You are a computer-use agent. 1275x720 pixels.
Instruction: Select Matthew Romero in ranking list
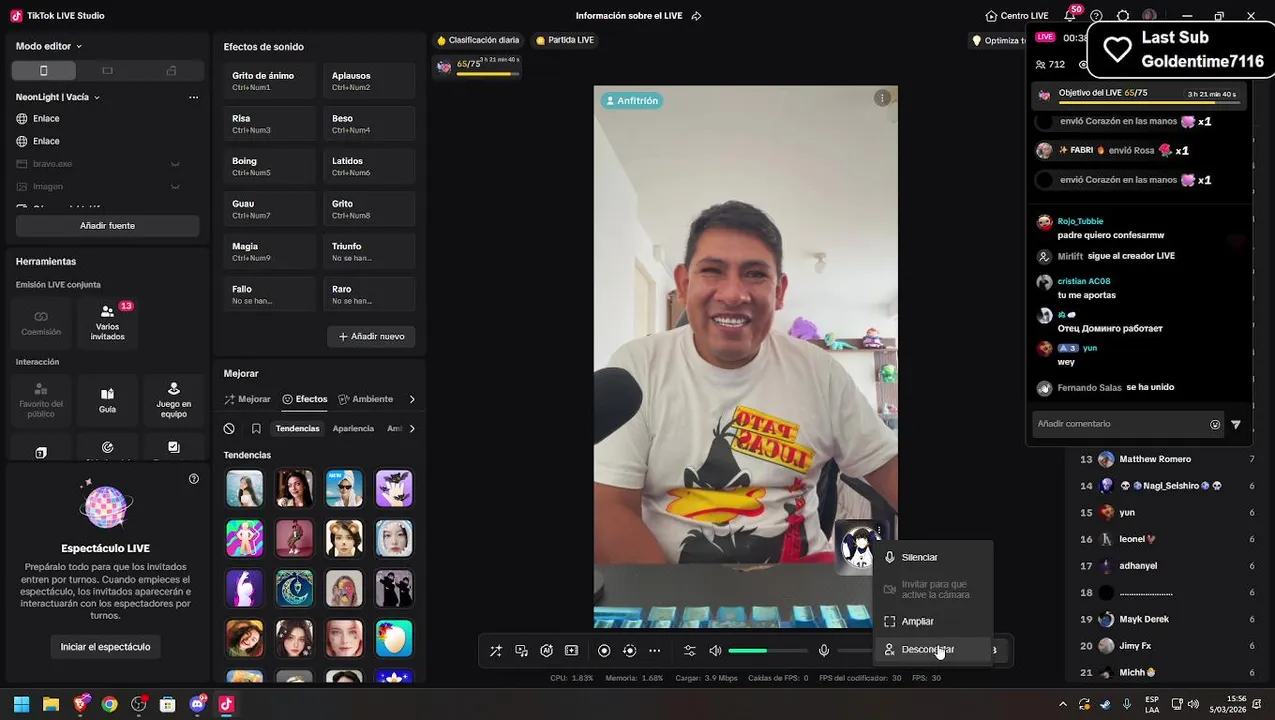click(1155, 459)
